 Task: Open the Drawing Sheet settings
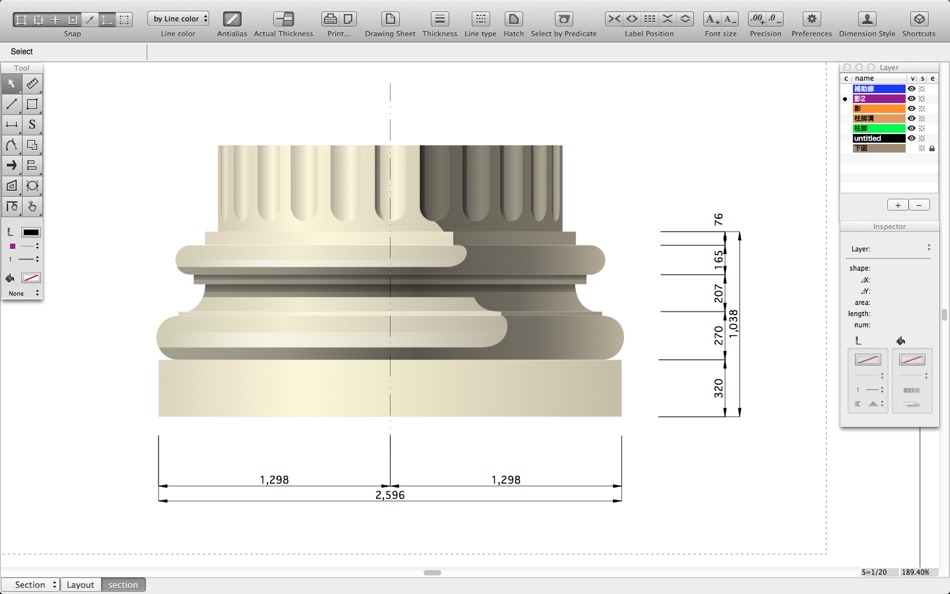[x=390, y=19]
